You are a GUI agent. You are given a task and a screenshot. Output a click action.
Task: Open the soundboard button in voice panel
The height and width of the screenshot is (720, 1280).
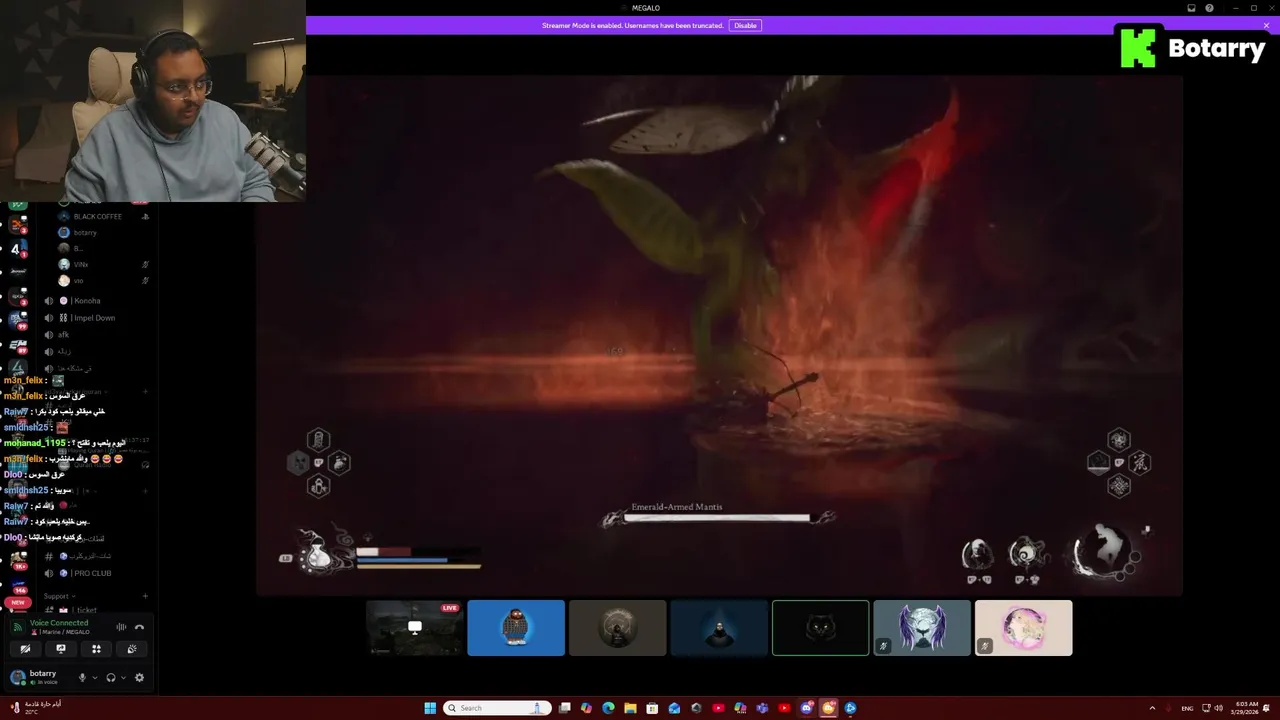coord(132,649)
